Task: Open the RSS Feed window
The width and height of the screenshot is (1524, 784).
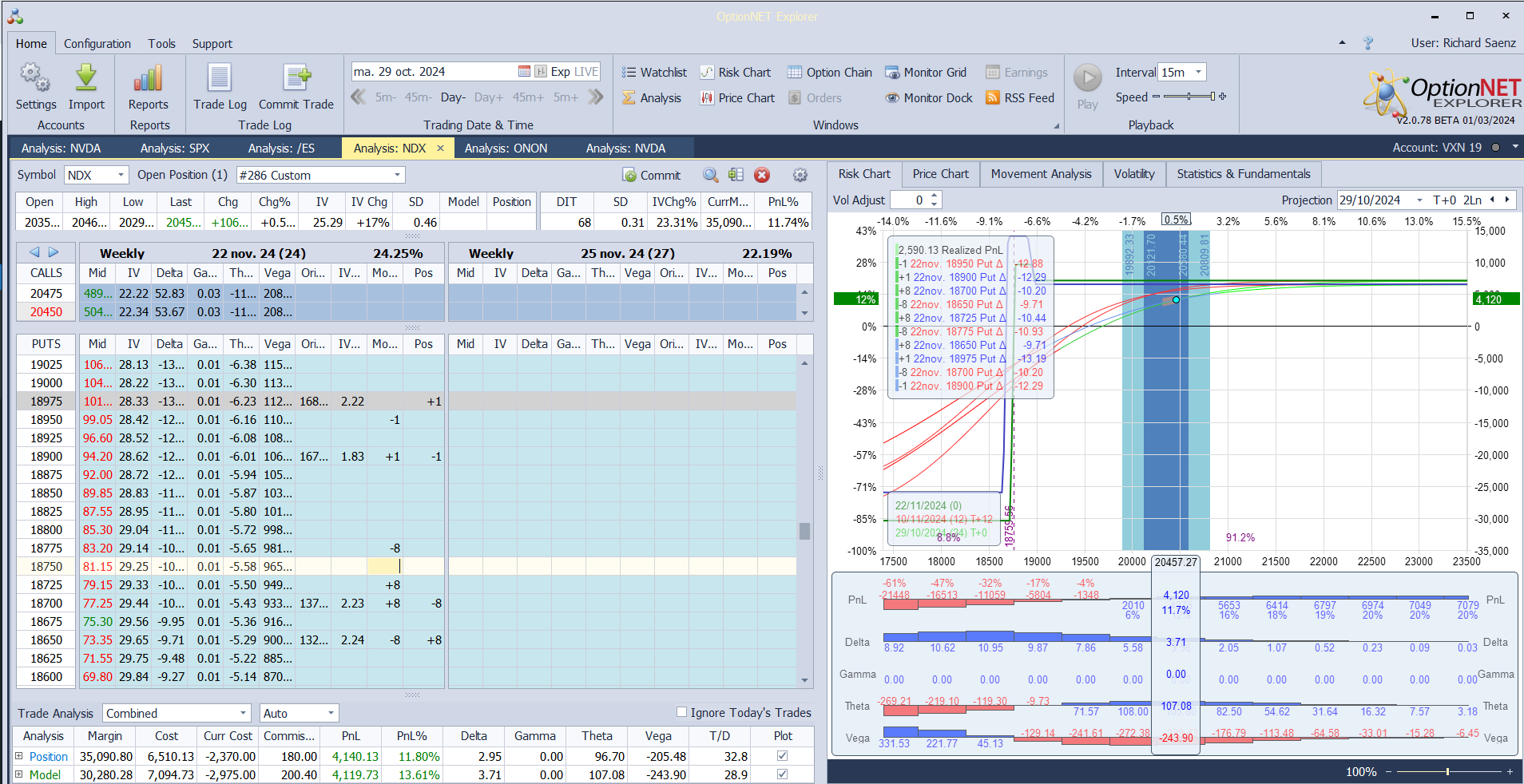Action: 1020,97
